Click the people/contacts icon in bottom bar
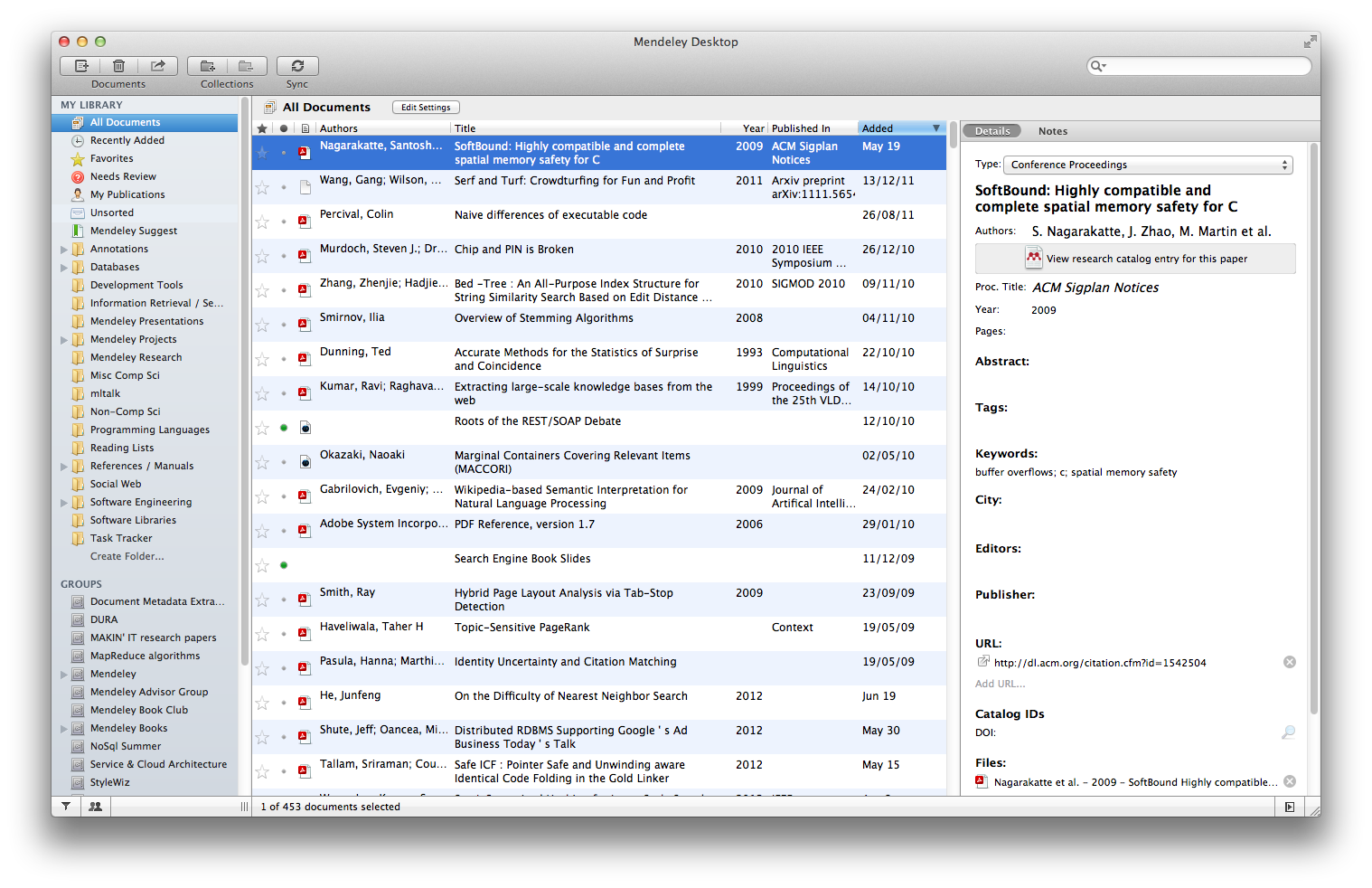 [x=95, y=807]
